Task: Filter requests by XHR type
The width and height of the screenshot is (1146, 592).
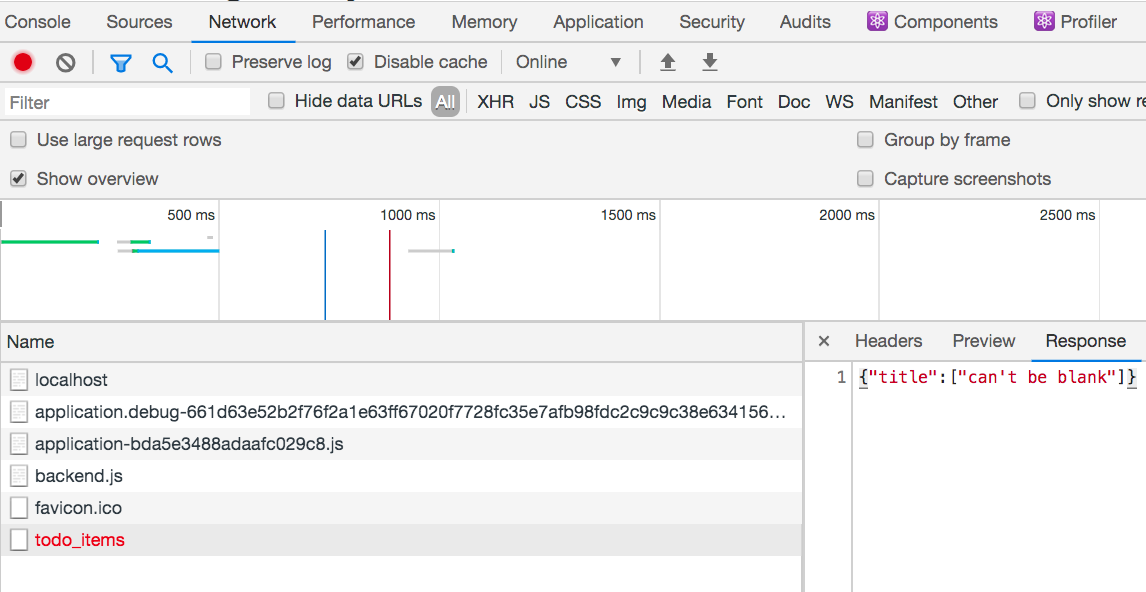Action: coord(495,101)
